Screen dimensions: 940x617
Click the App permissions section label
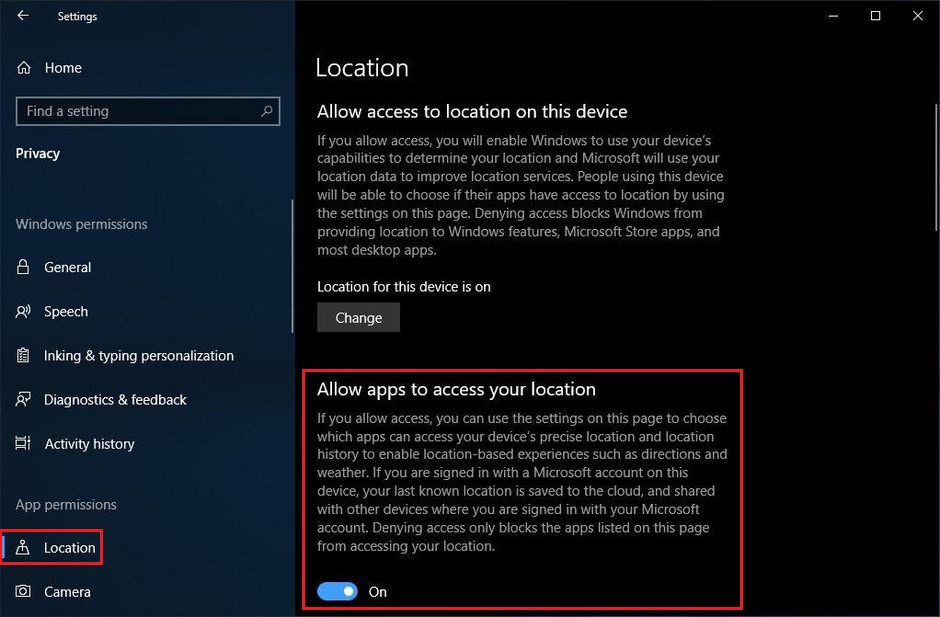pos(66,504)
